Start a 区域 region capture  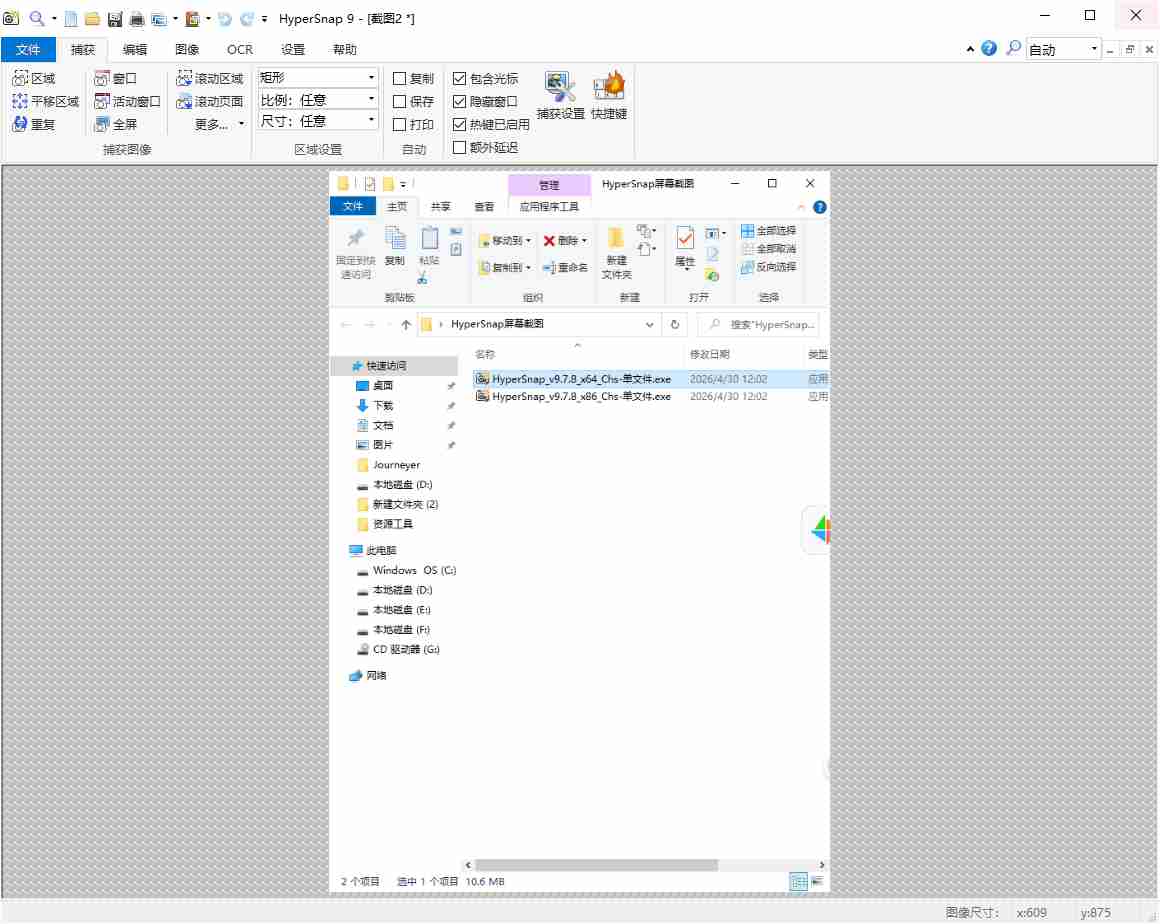point(34,78)
